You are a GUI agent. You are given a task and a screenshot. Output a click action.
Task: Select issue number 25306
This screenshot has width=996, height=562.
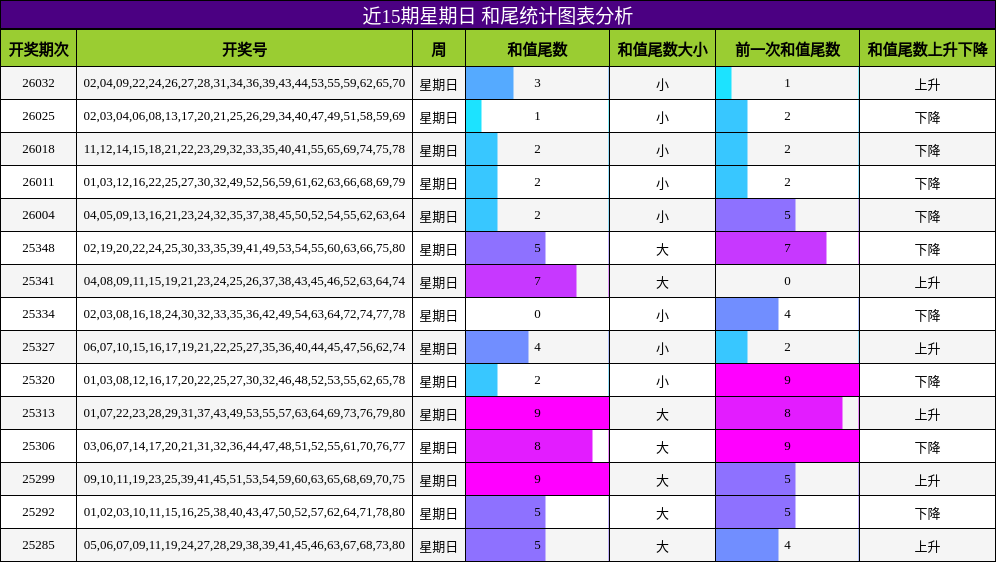(x=38, y=446)
